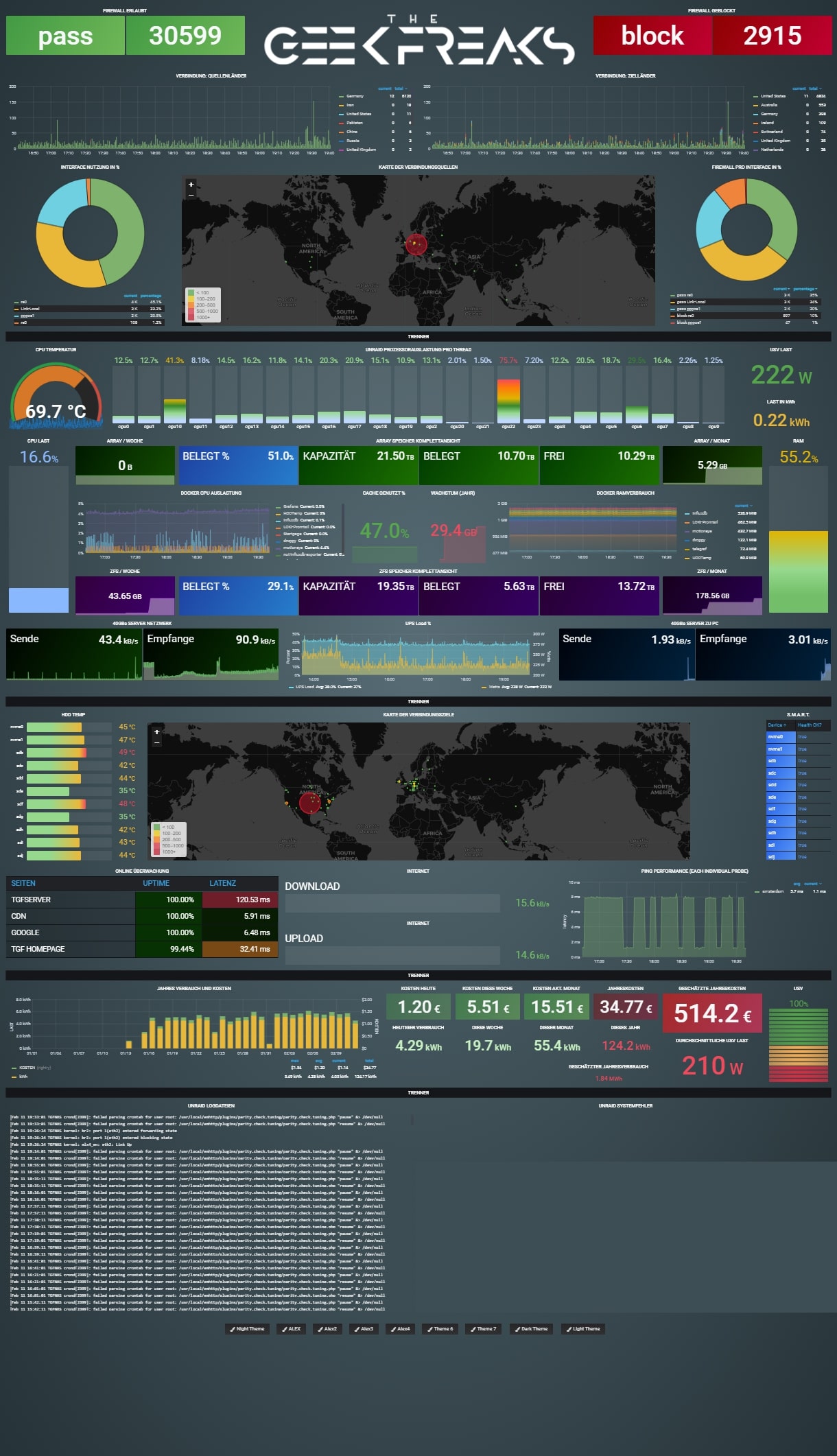Image resolution: width=837 pixels, height=1456 pixels.
Task: Apply Theme 7
Action: (484, 1328)
